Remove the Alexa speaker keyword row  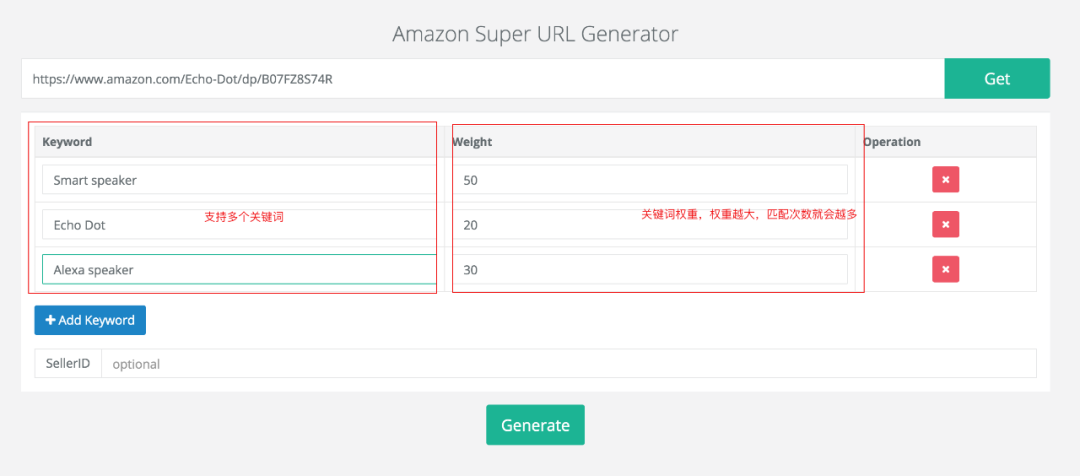(945, 269)
